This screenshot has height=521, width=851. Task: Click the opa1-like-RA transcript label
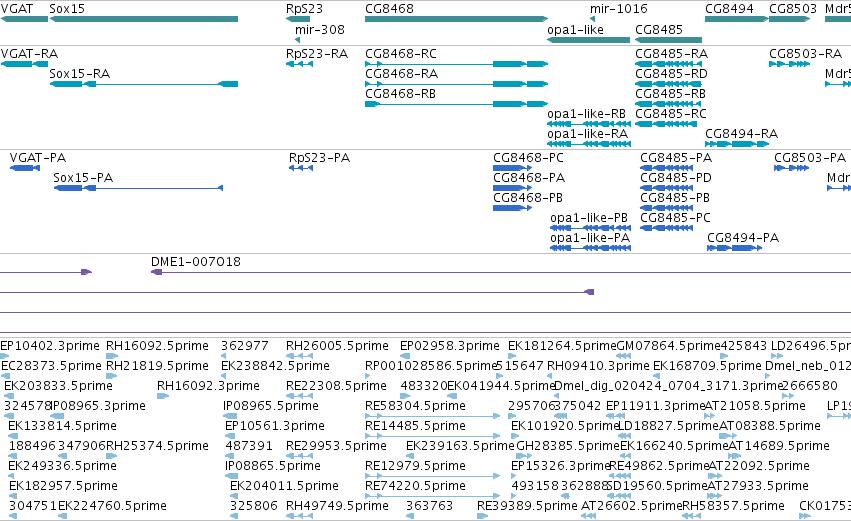tap(587, 134)
